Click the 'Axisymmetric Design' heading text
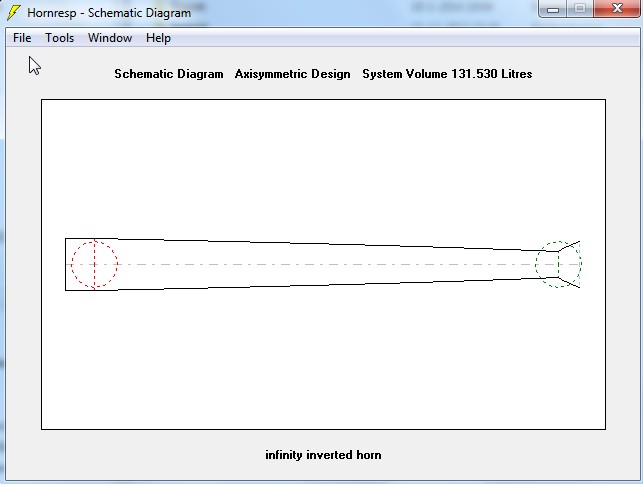The width and height of the screenshot is (643, 484). pos(292,74)
